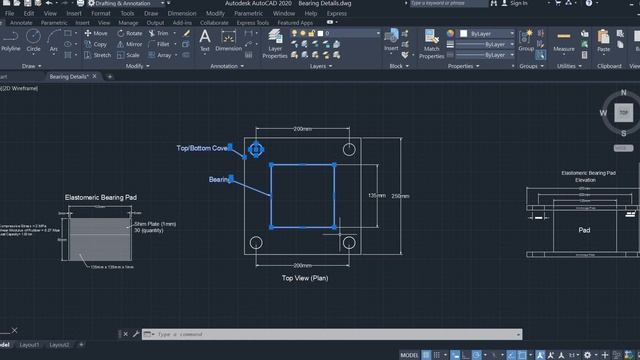Screen dimensions: 640x360
Task: Activate the Rotate command
Action: (130, 33)
